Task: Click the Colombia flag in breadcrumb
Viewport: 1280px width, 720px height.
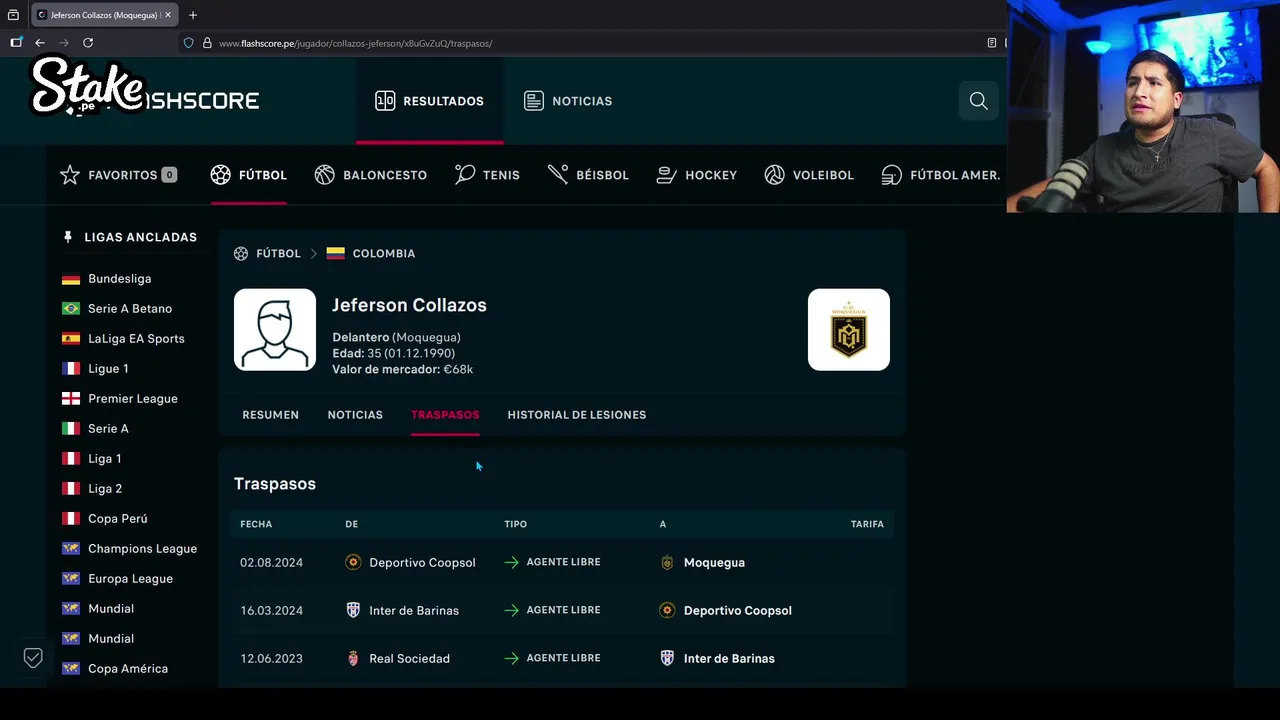Action: pyautogui.click(x=336, y=254)
